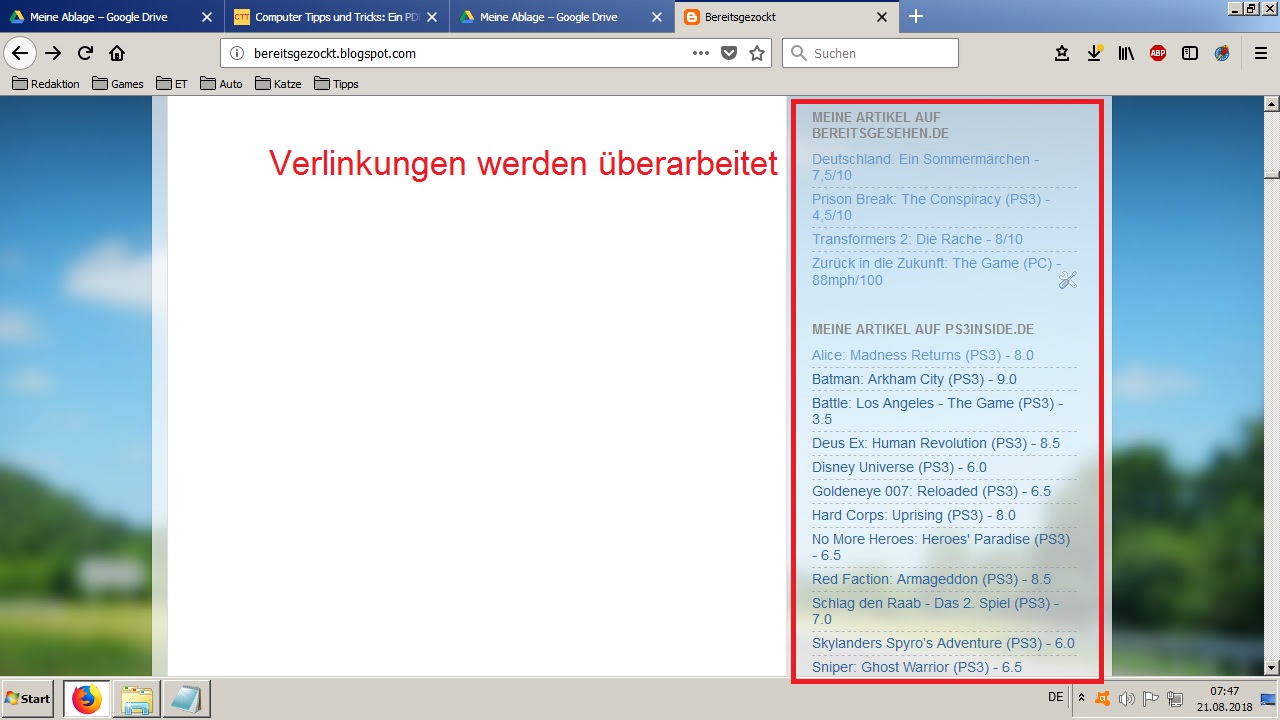Follow the Transformers 2: Die Rache link
This screenshot has width=1280, height=720.
(x=917, y=239)
